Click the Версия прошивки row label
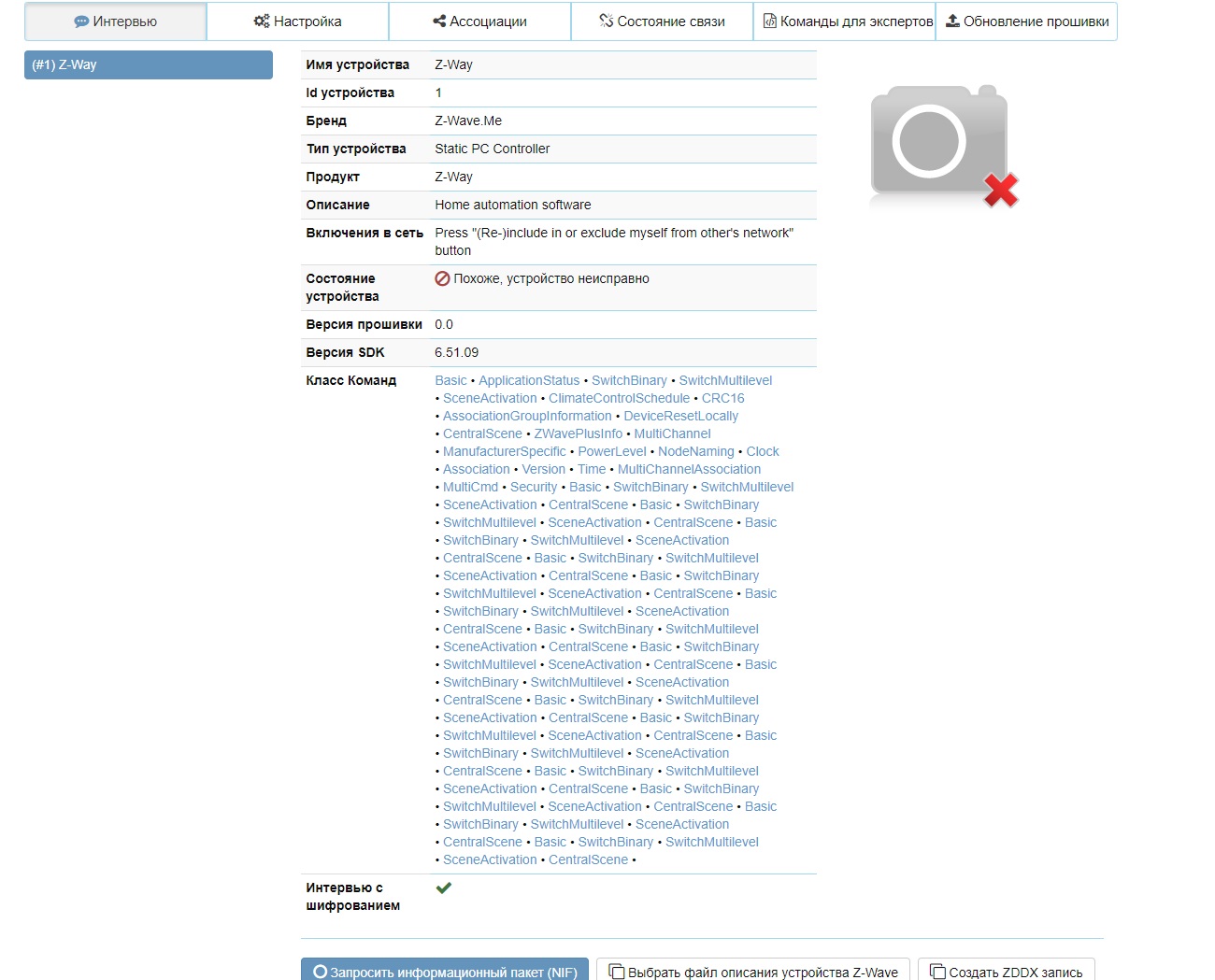This screenshot has height=980, width=1215. coord(364,324)
